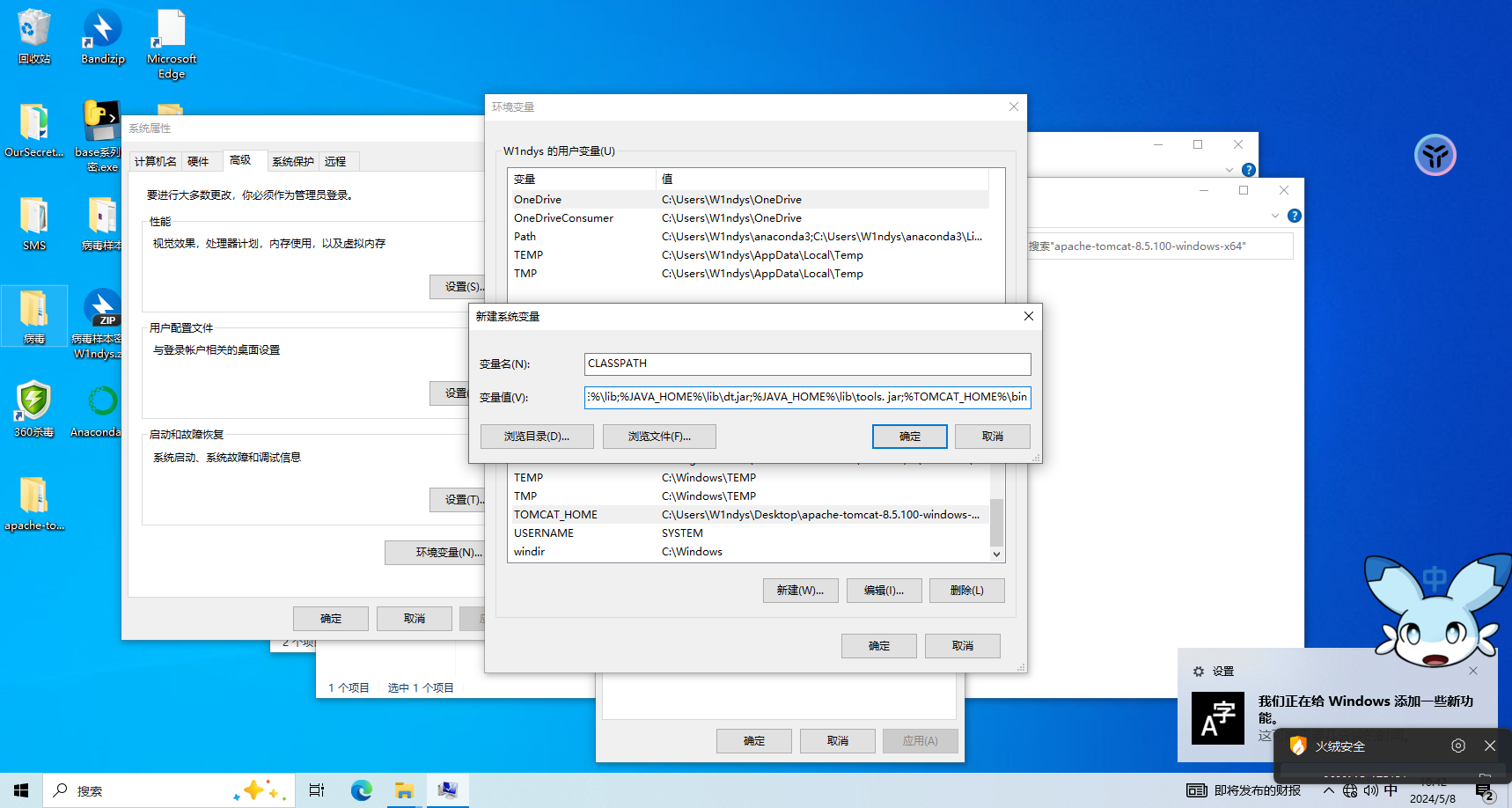This screenshot has height=808, width=1512.
Task: Open Task View on the taskbar
Action: point(317,790)
